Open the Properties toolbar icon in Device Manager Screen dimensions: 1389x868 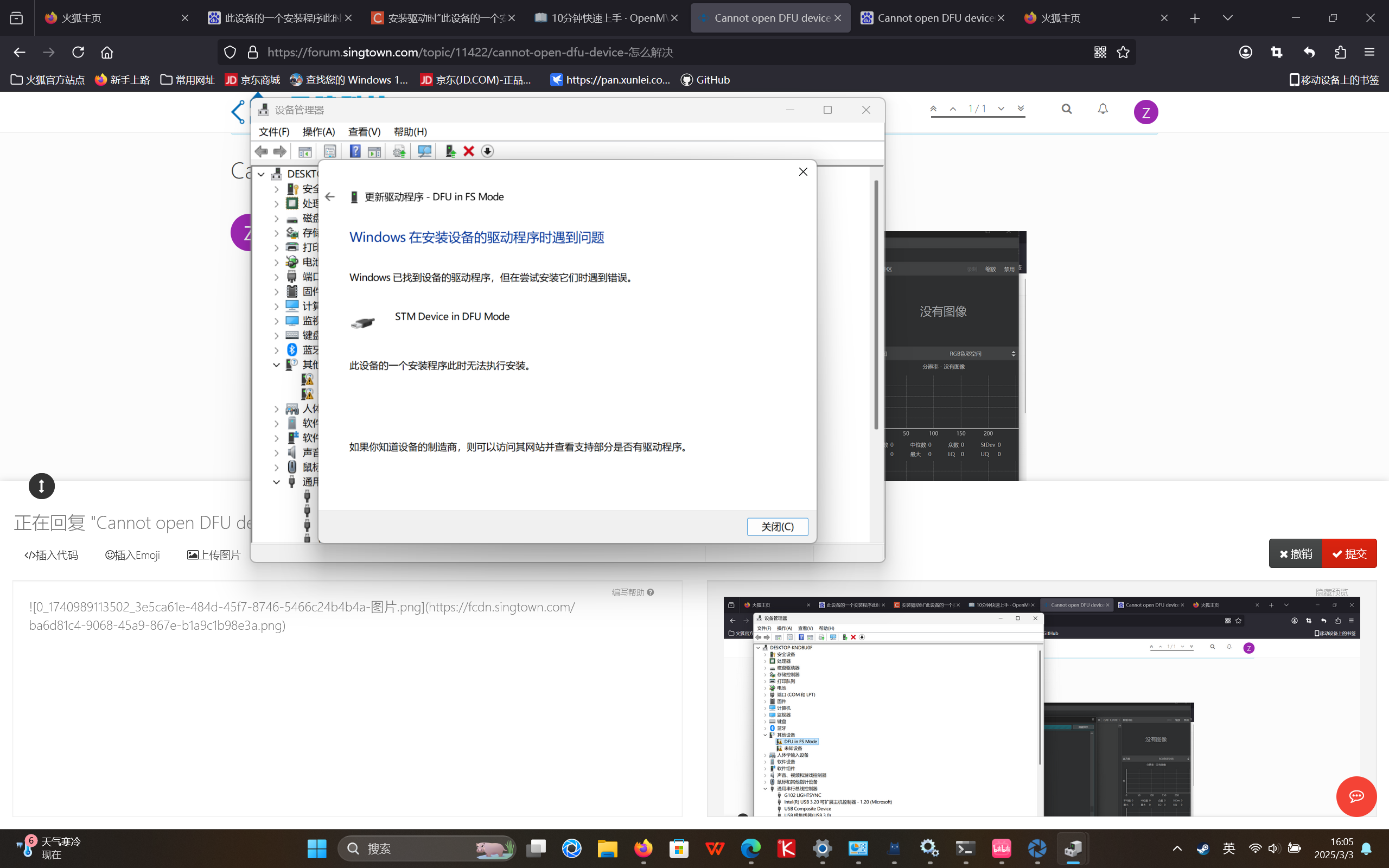point(329,151)
